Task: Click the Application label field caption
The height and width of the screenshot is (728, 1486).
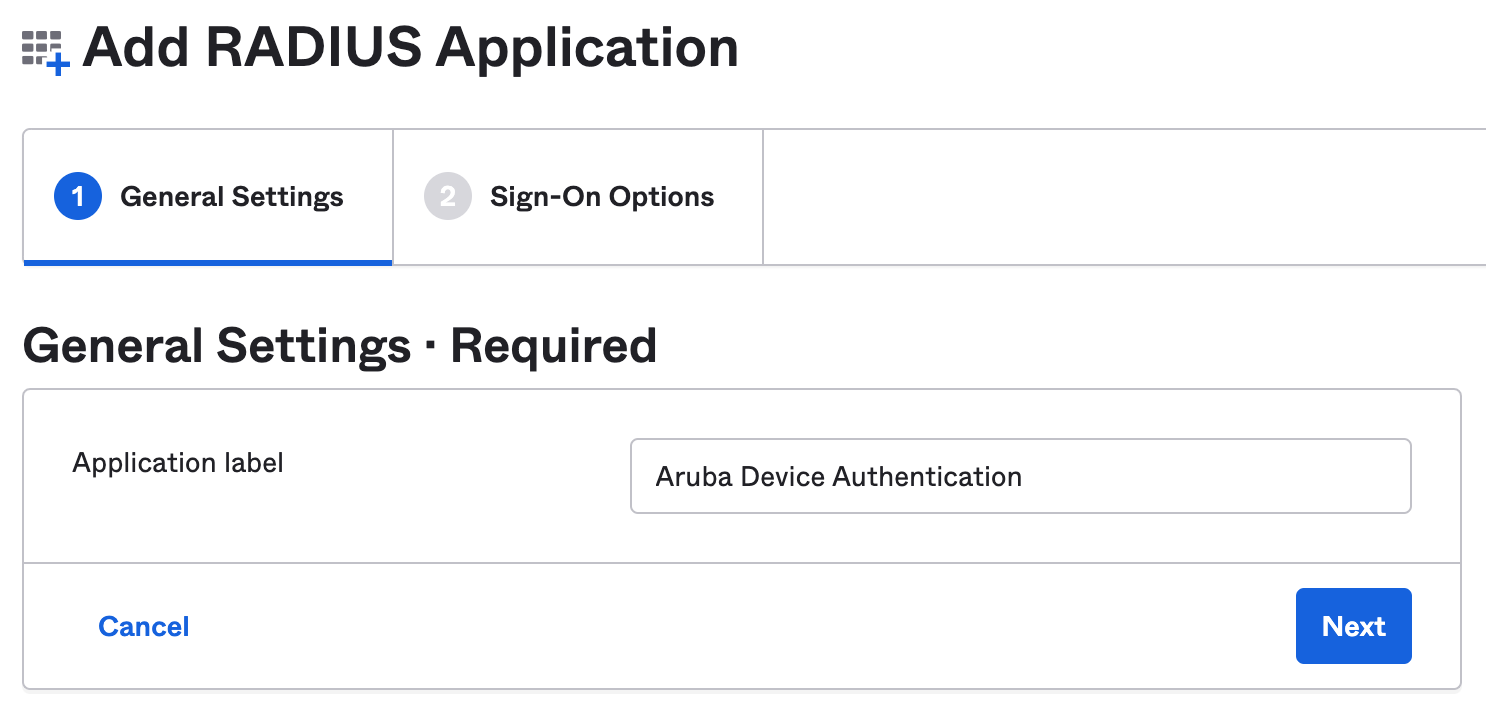Action: (x=177, y=463)
